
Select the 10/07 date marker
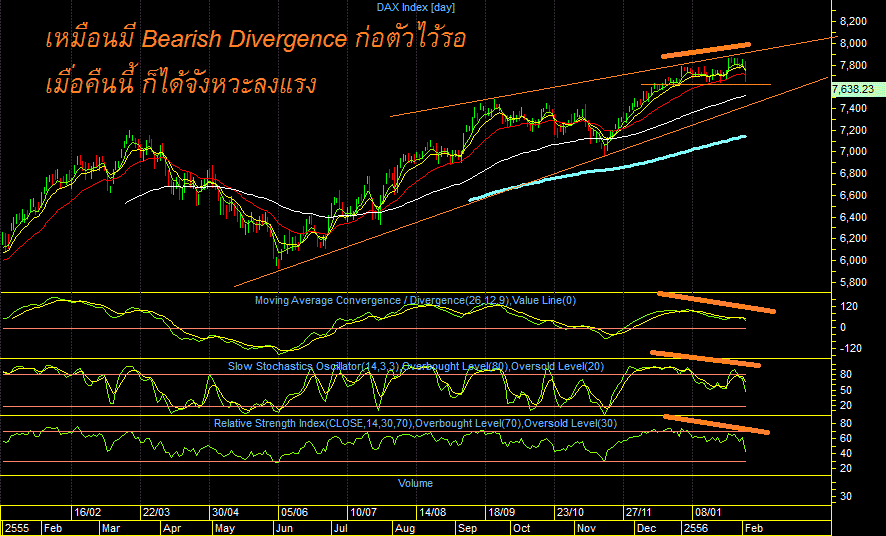[x=363, y=513]
